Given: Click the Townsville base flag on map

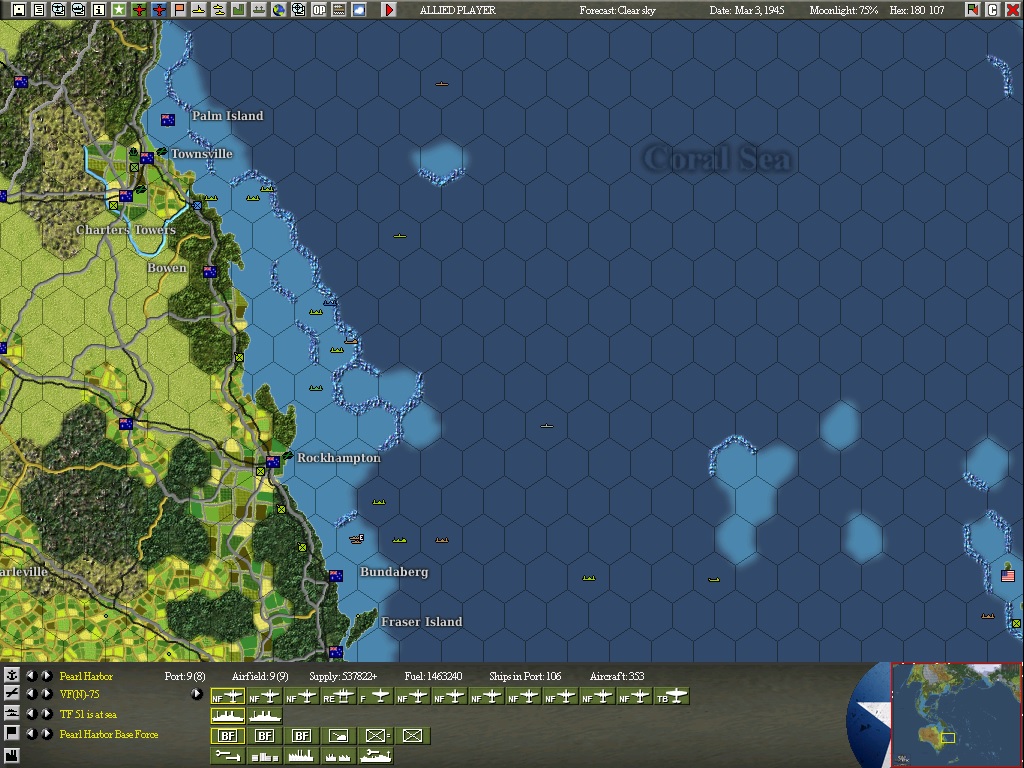Looking at the screenshot, I should [x=147, y=157].
